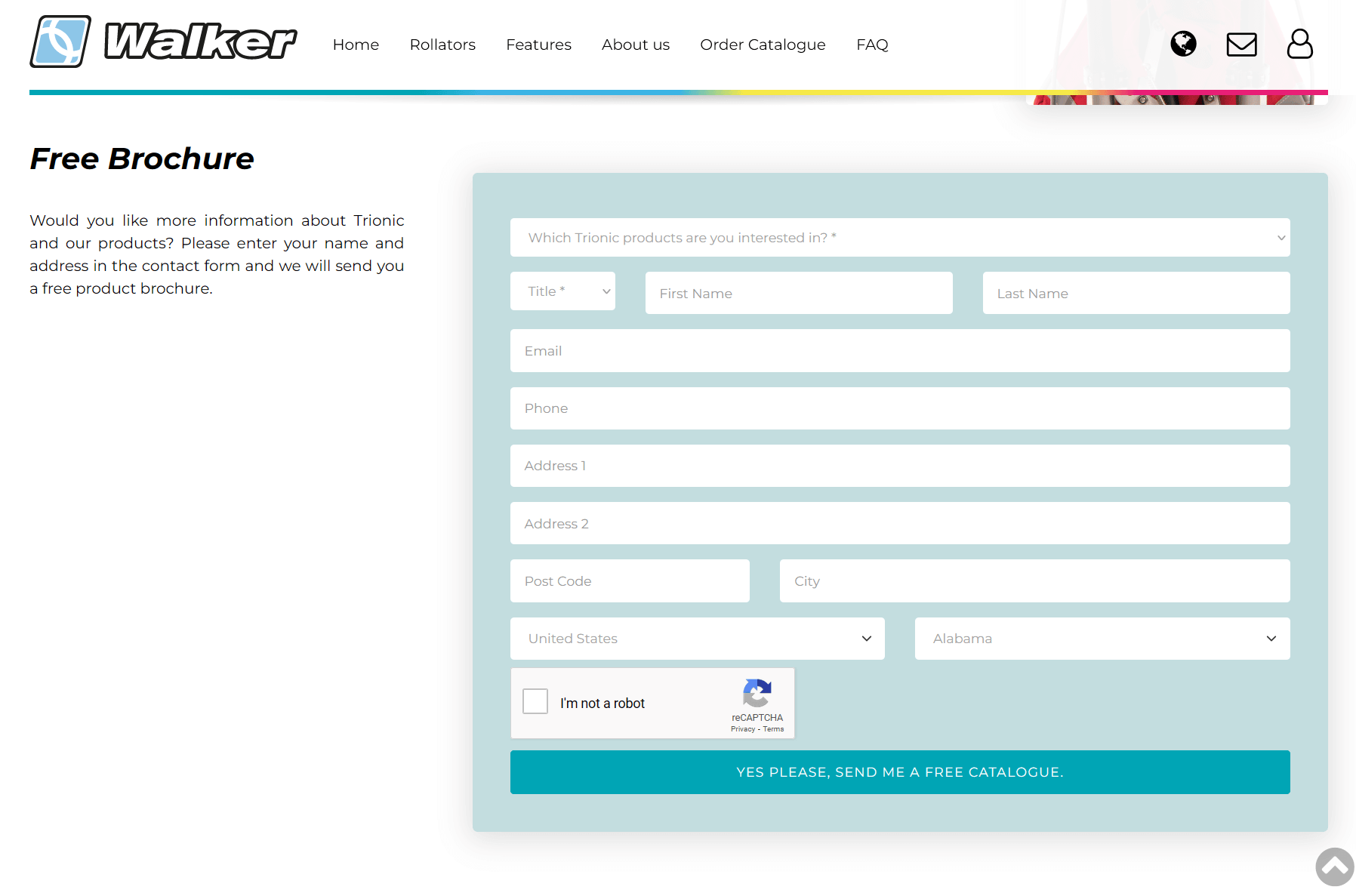Navigate to the FAQ page
Image resolution: width=1356 pixels, height=896 pixels.
[x=872, y=45]
